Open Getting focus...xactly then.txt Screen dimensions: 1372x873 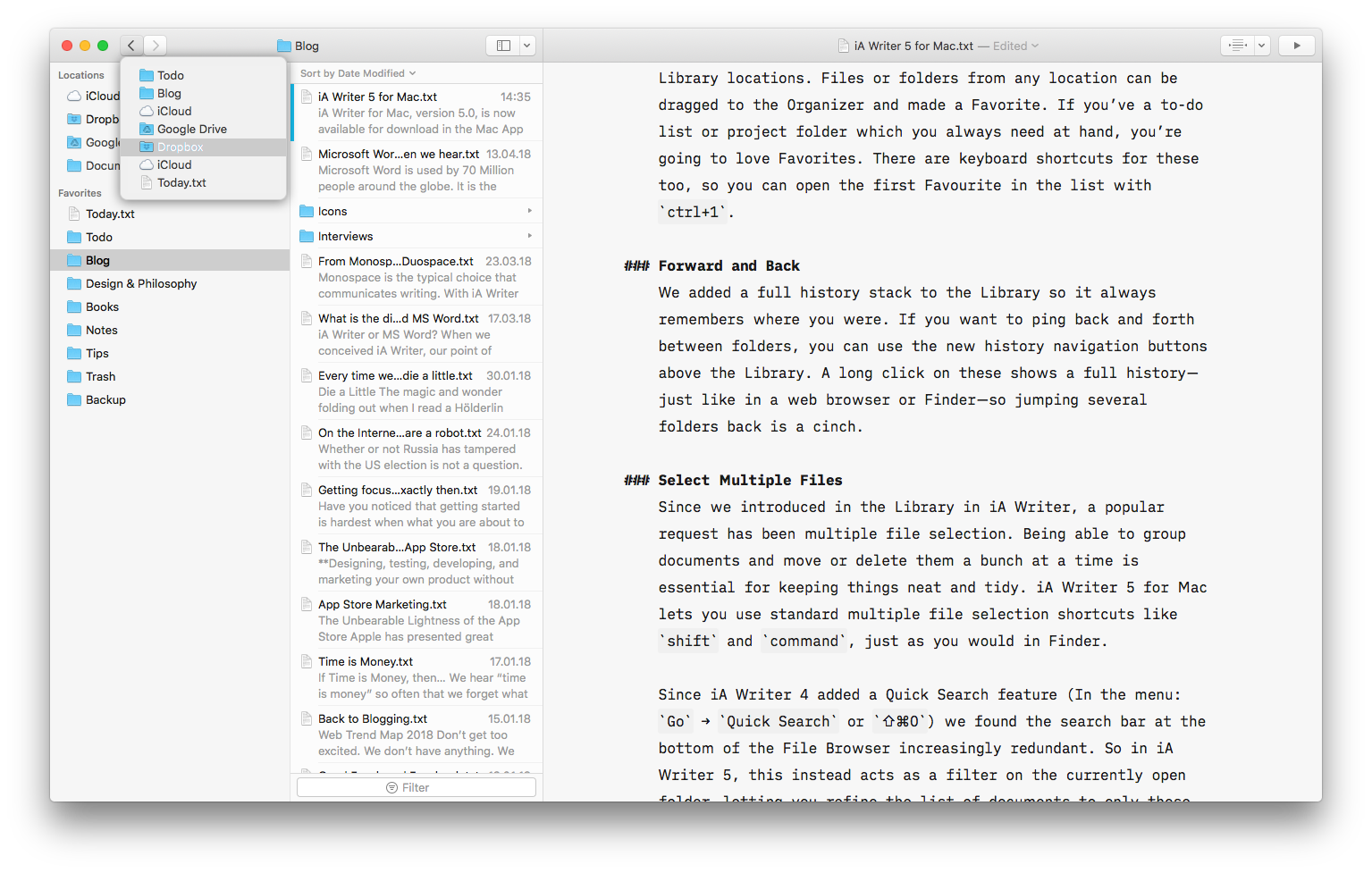coord(417,506)
